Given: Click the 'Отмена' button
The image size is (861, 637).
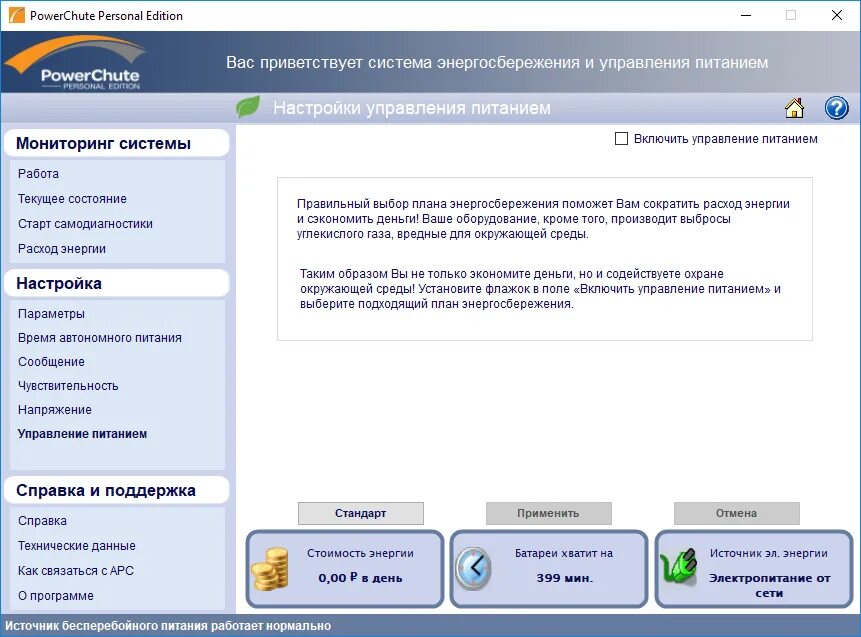Looking at the screenshot, I should click(x=736, y=513).
